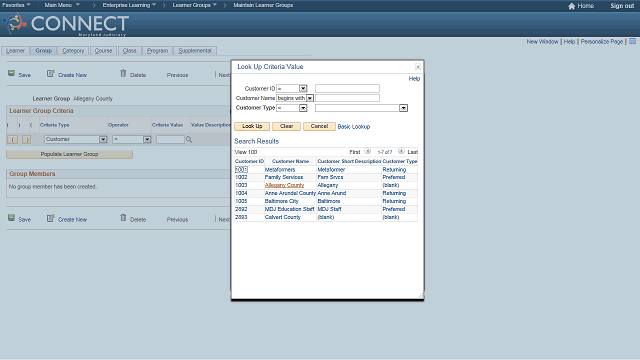Switch to the Category tab

point(73,51)
